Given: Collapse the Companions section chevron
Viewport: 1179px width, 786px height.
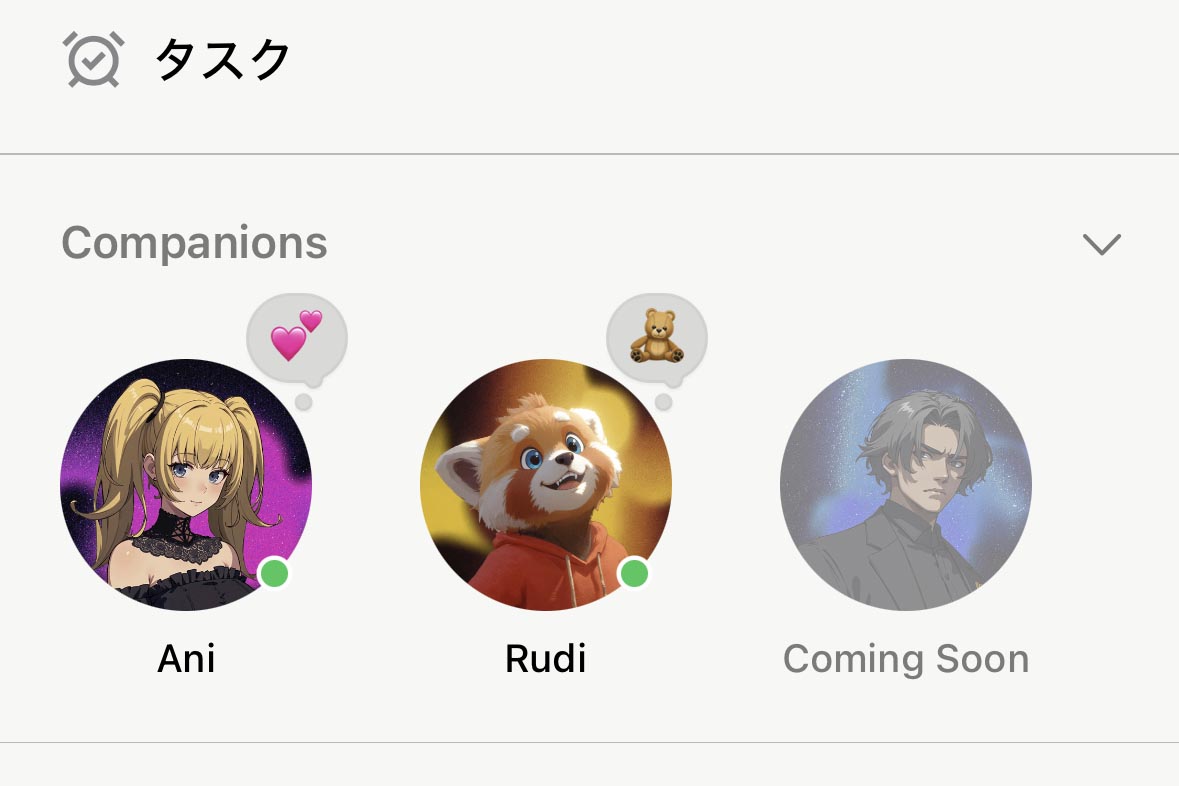Looking at the screenshot, I should click(1102, 244).
